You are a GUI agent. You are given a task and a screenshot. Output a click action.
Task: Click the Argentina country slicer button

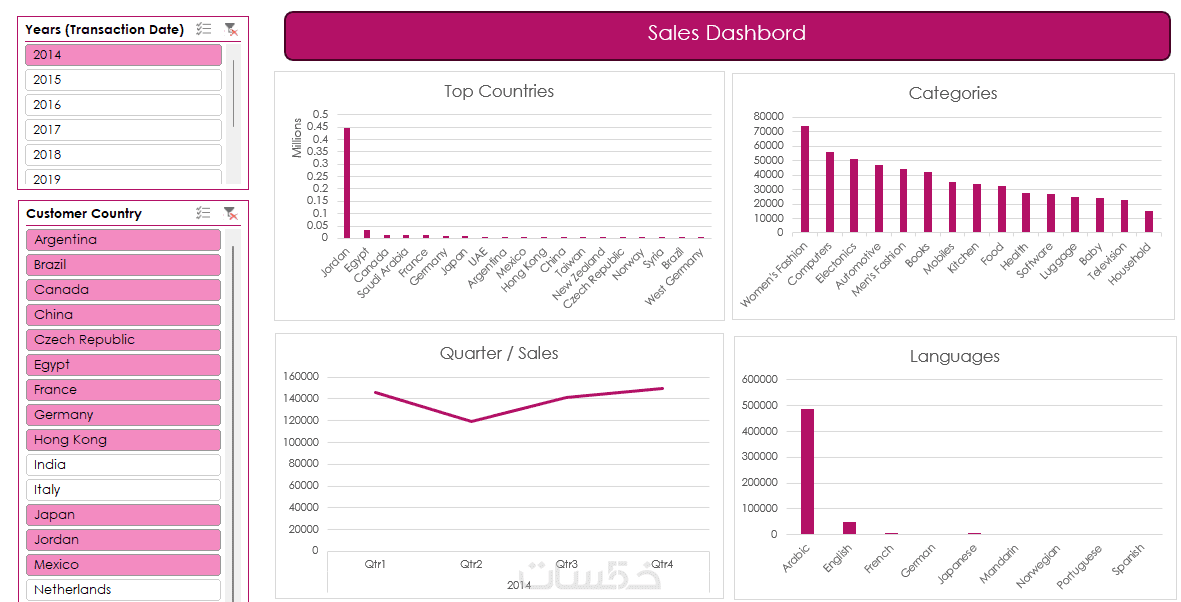click(x=123, y=240)
